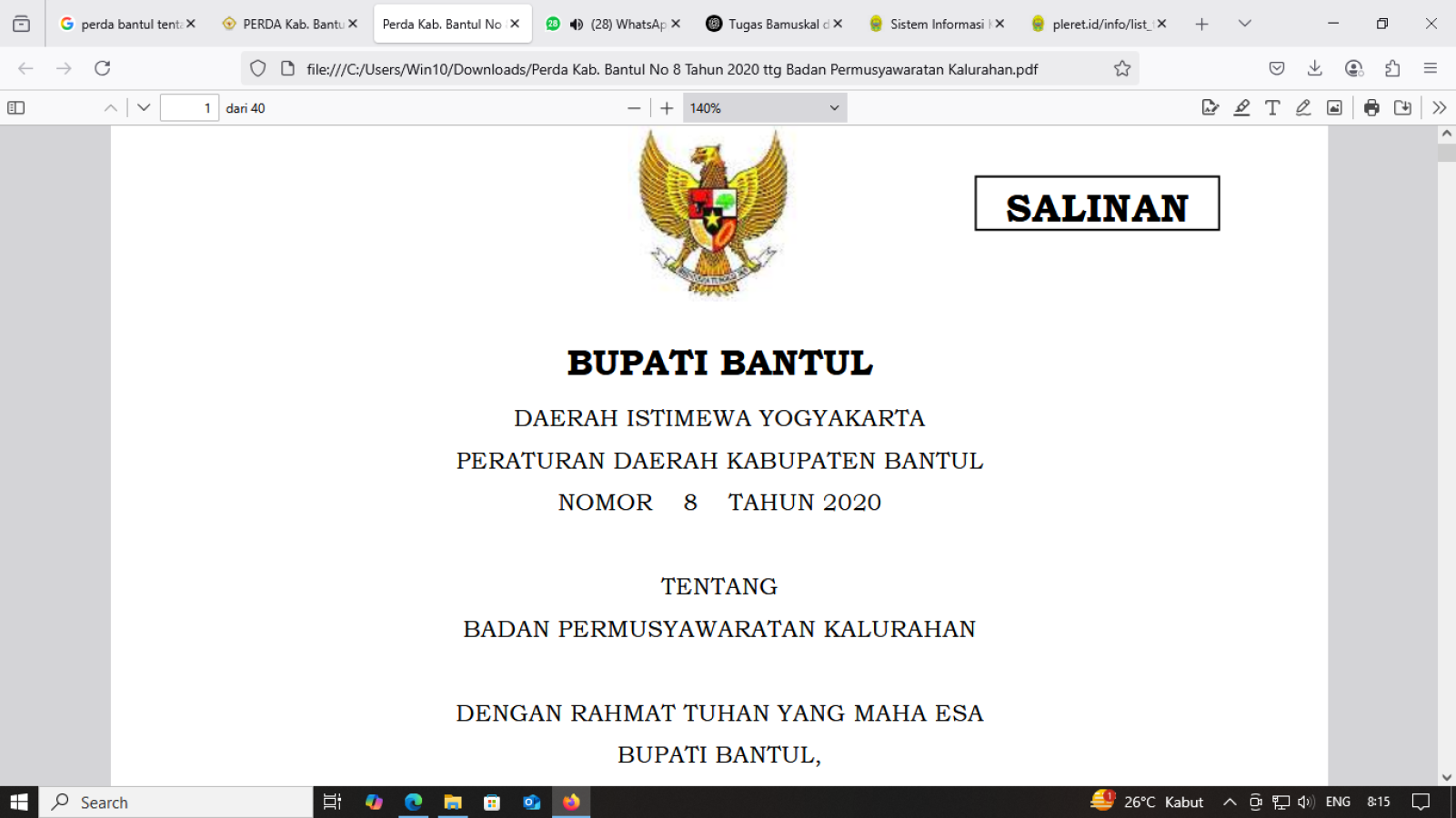
Task: Open the 26°C Kabut weather widget
Action: click(1148, 802)
